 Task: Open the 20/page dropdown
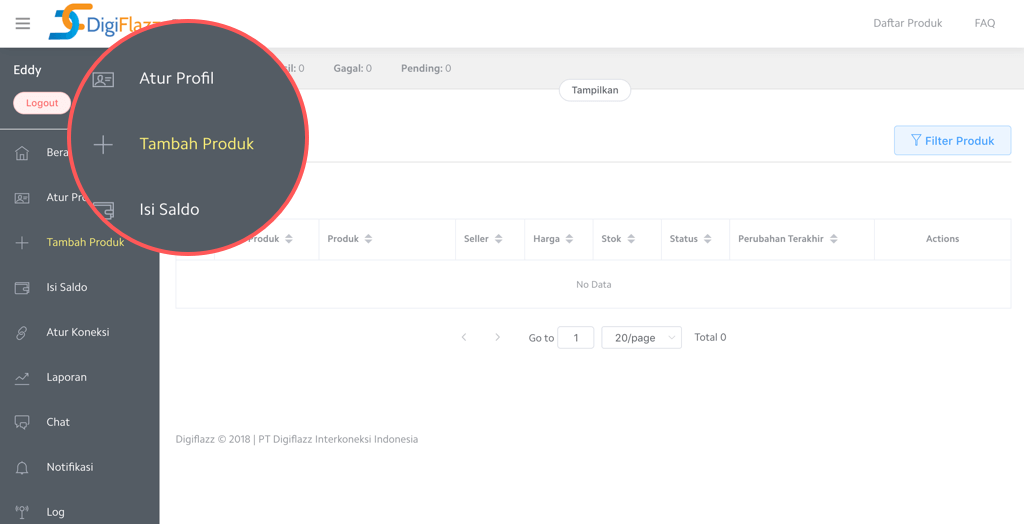click(641, 338)
